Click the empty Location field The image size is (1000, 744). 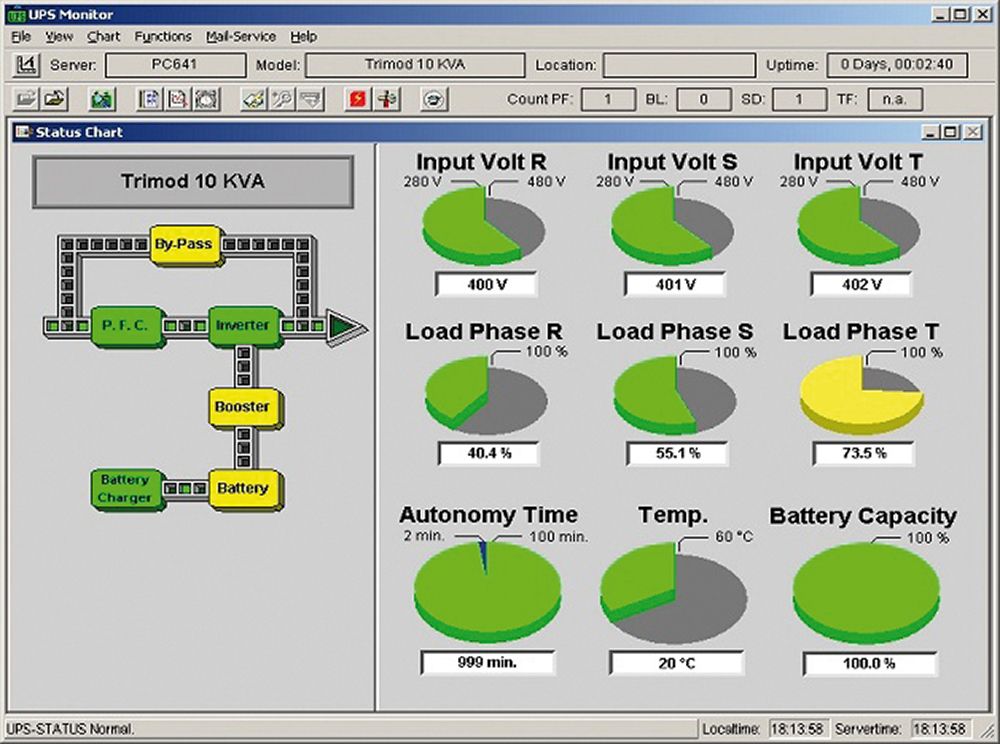pyautogui.click(x=679, y=65)
